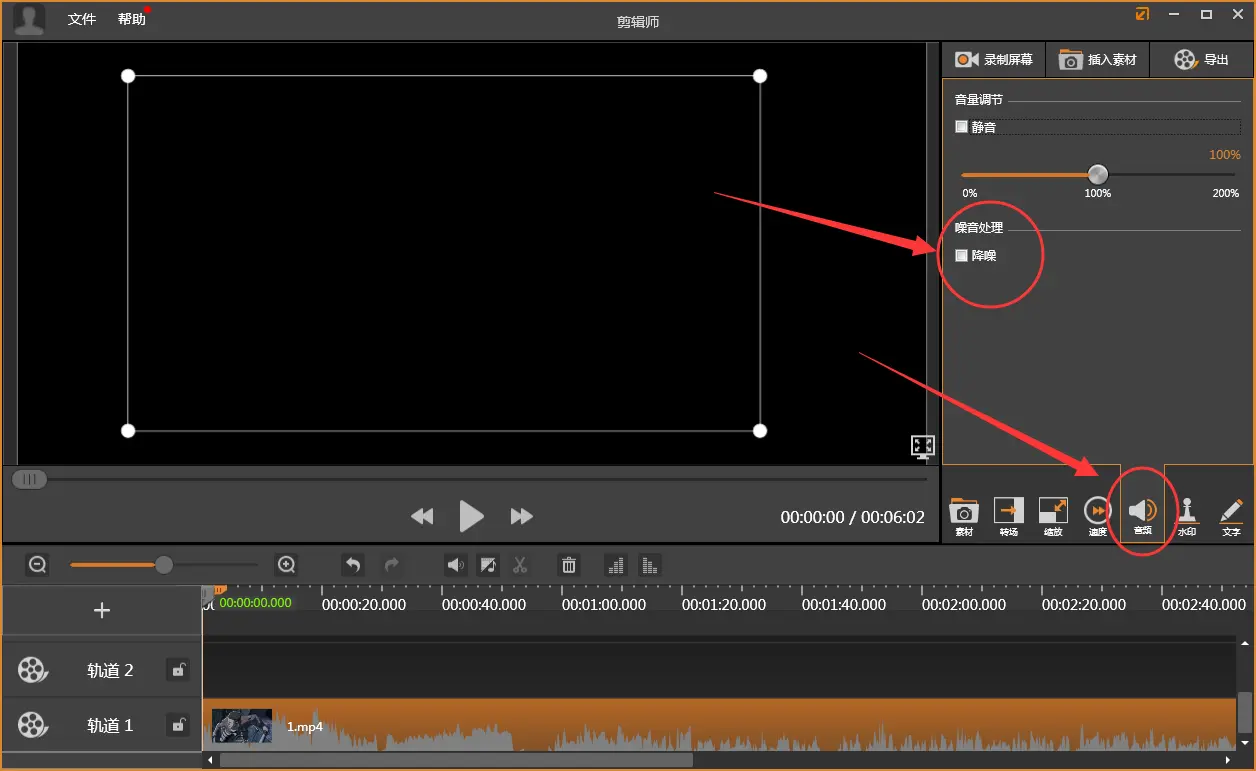Viewport: 1256px width, 771px height.
Task: Open the 文件 menu
Action: 82,19
